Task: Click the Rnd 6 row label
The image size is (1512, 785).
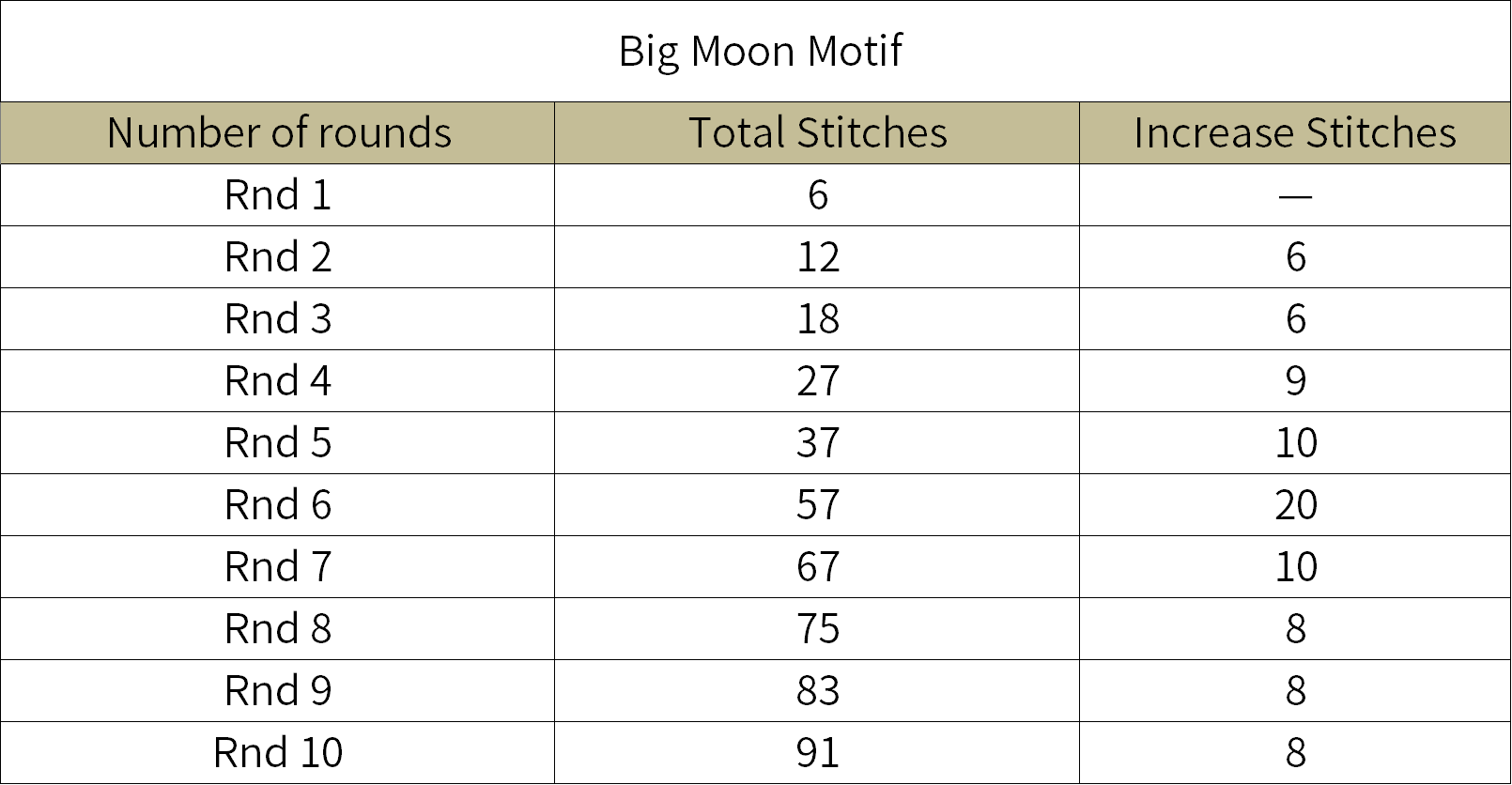Action: point(278,504)
